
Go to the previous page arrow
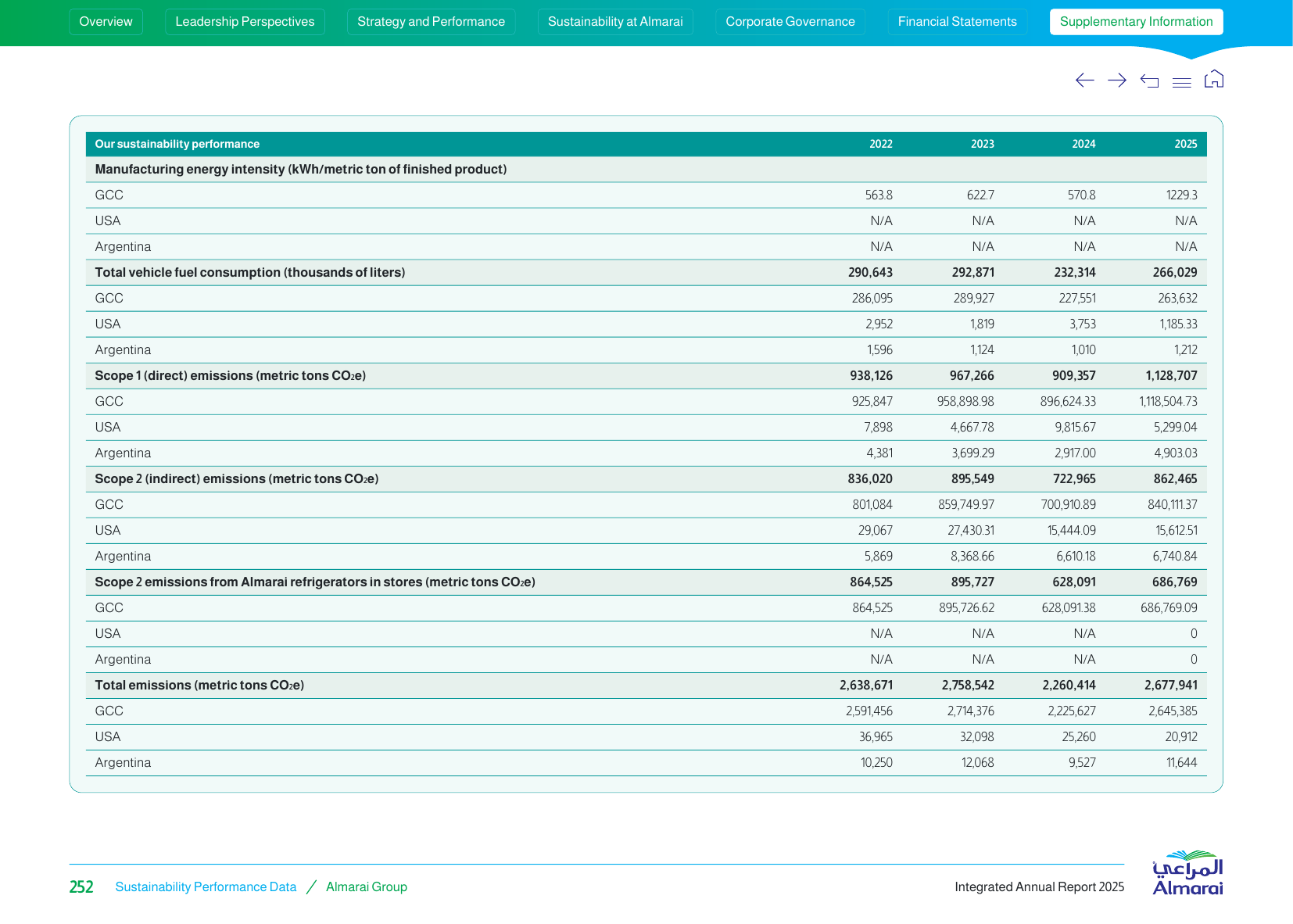coord(1084,80)
